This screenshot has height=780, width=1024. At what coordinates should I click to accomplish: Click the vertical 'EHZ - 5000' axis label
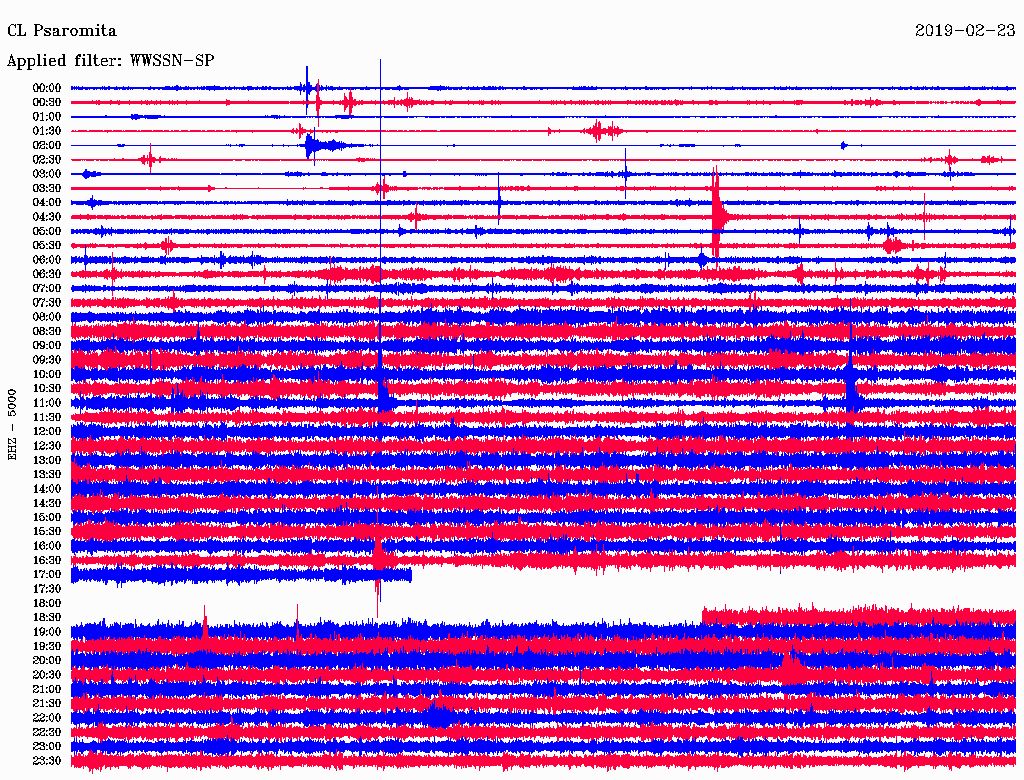pyautogui.click(x=12, y=425)
